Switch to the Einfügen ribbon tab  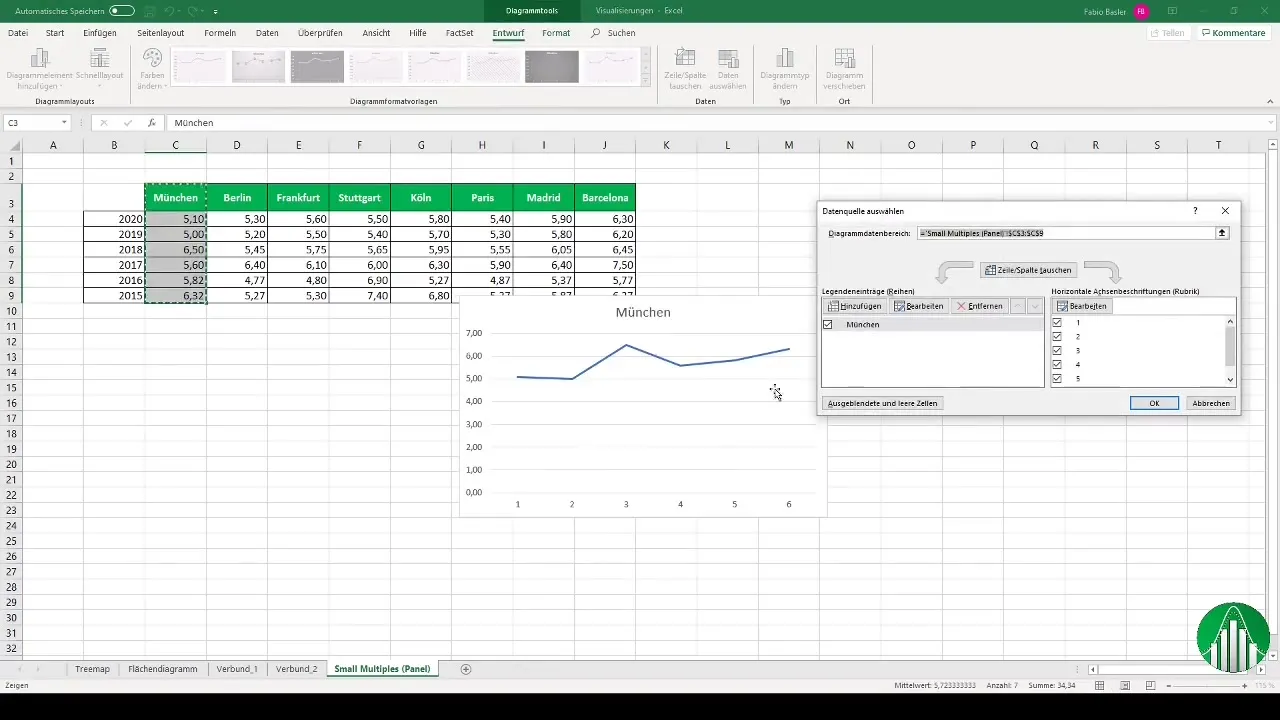99,33
